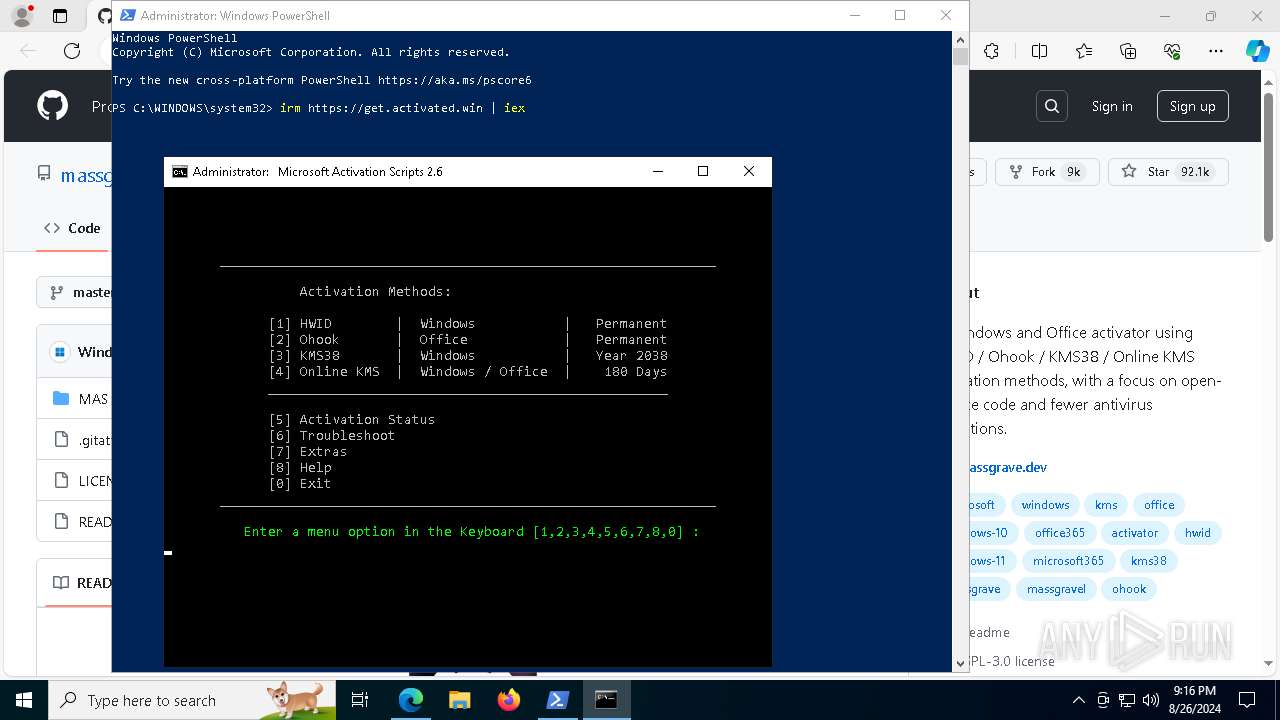Click '[5] Activation Status' text

[x=351, y=419]
